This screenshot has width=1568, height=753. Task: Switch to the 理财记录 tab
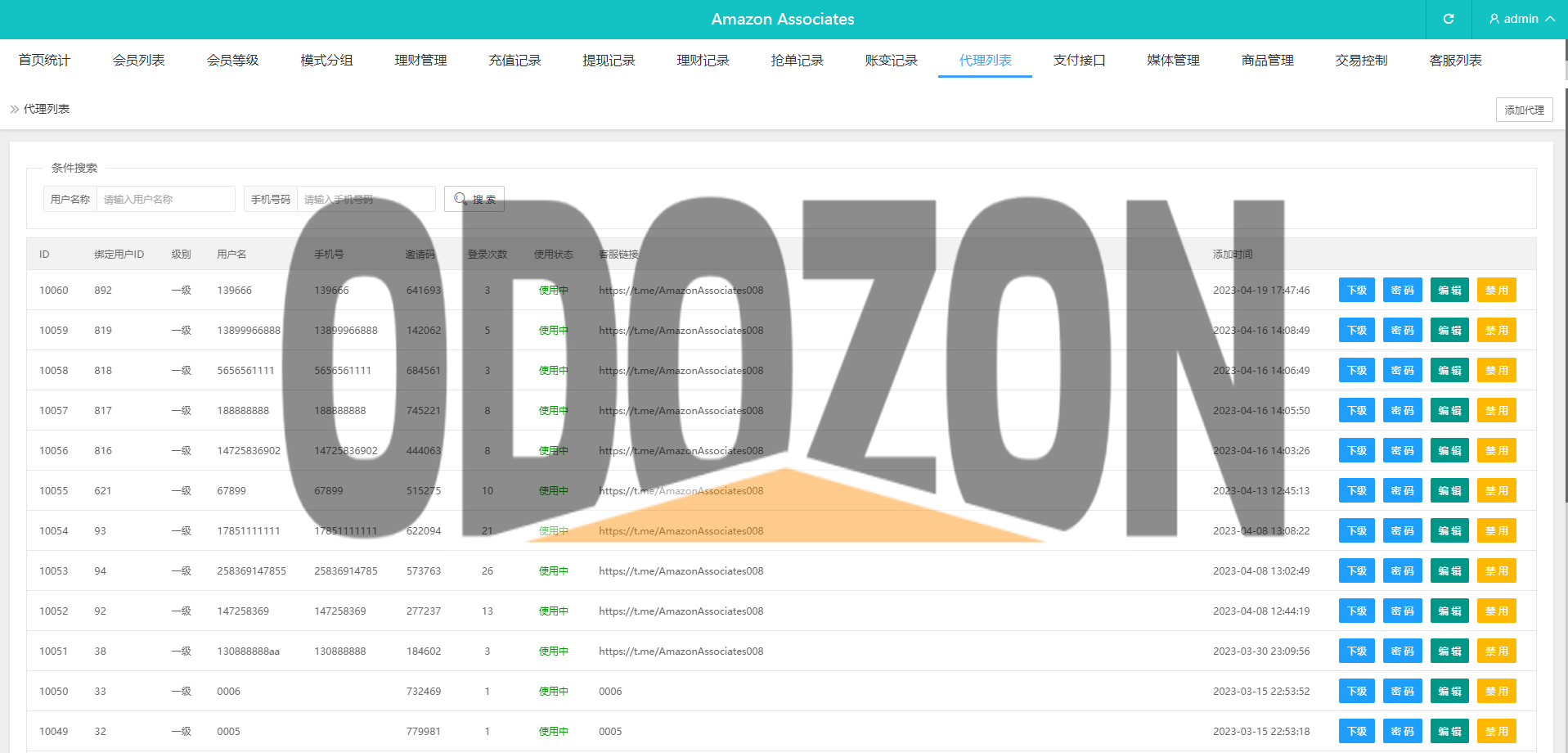click(703, 61)
